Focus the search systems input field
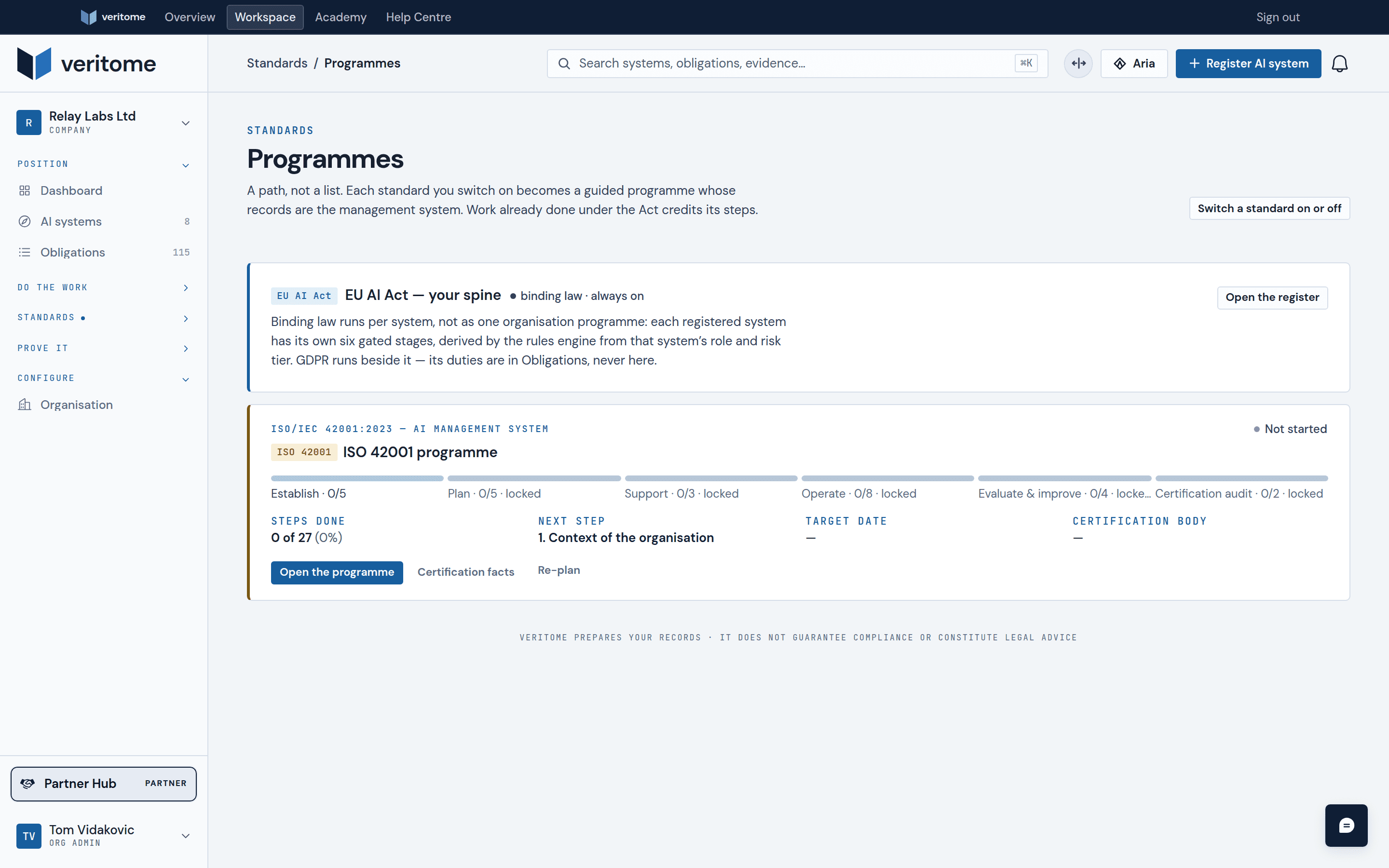Screen dimensions: 1389x868 797,64
